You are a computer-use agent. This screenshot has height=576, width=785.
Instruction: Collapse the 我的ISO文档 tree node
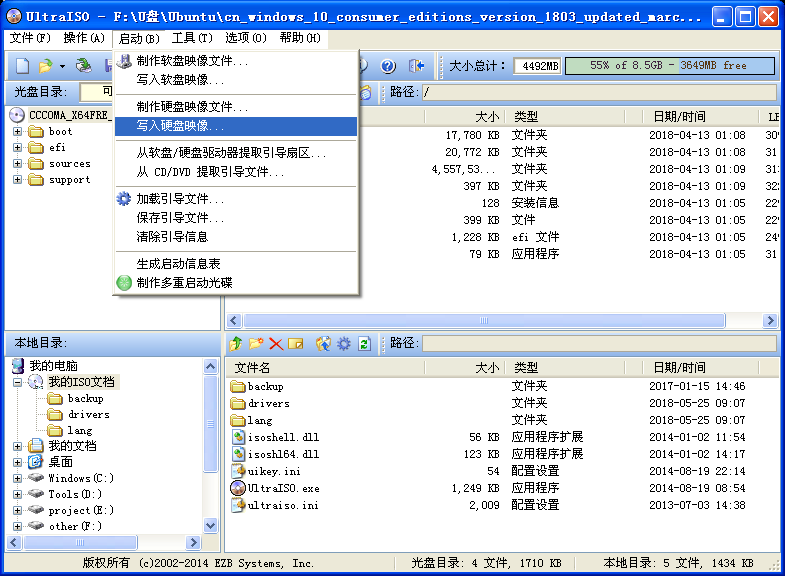click(x=18, y=382)
